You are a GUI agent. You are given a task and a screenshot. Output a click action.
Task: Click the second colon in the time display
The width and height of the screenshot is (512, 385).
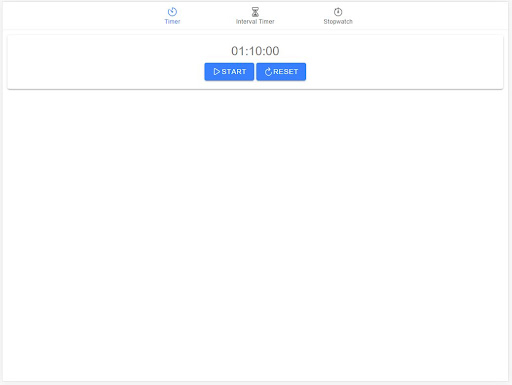tap(264, 52)
